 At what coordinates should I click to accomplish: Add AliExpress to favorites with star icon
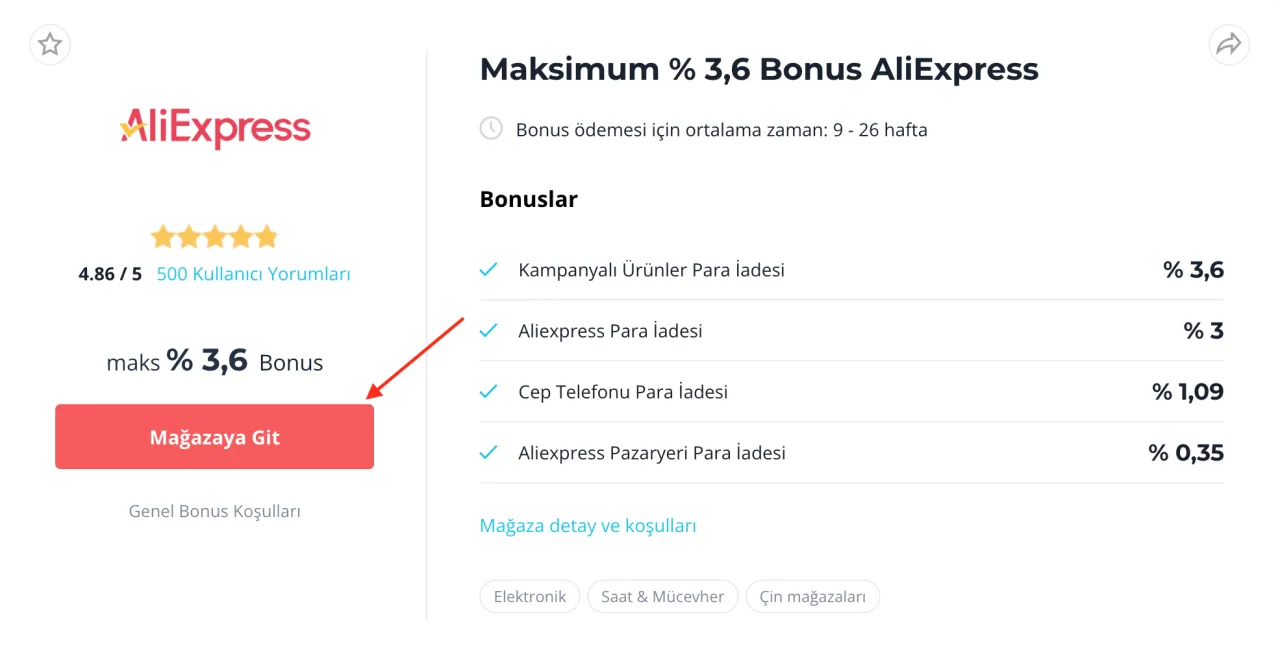[x=50, y=45]
